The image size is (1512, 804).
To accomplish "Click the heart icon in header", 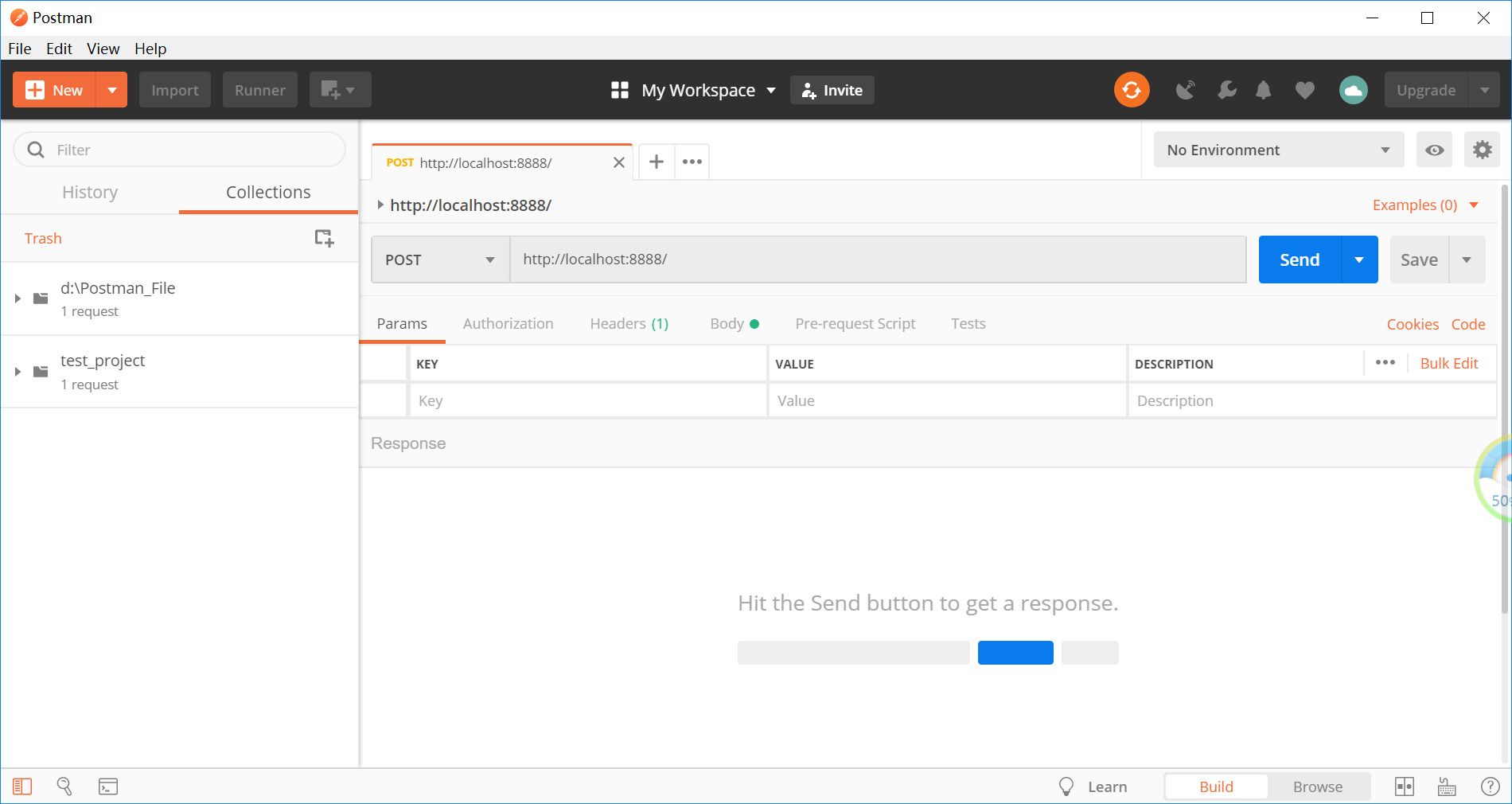I will pyautogui.click(x=1305, y=91).
